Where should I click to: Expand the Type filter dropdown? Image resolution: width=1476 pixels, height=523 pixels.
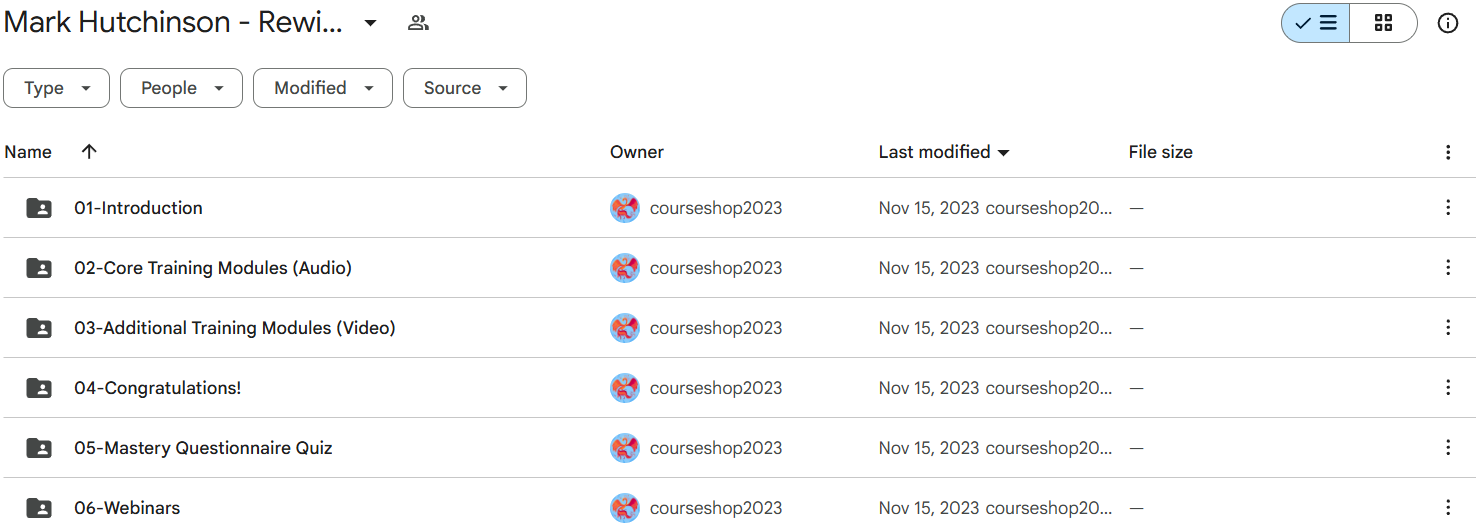point(57,88)
